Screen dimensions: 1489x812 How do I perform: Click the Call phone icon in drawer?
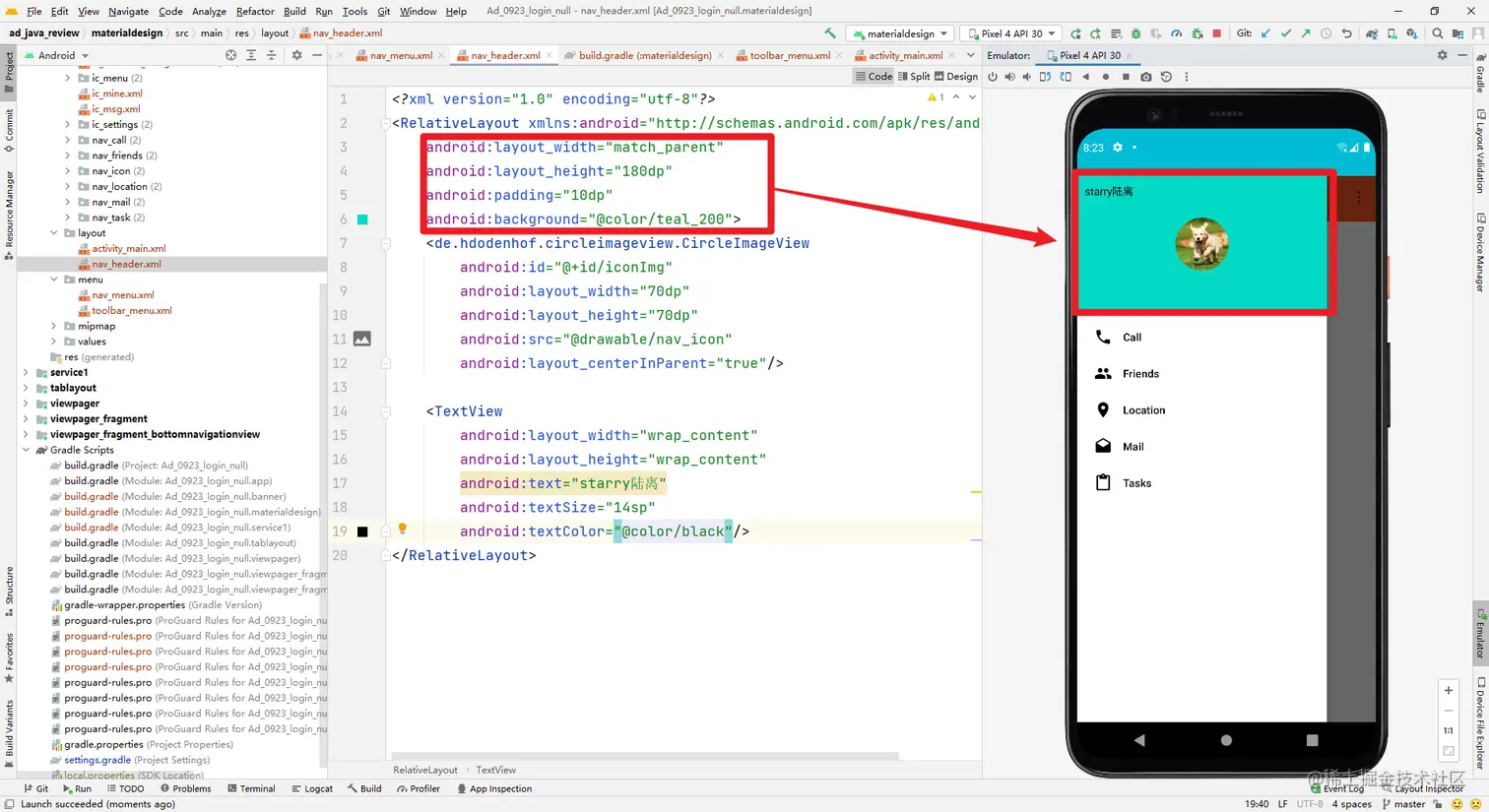[x=1103, y=337]
